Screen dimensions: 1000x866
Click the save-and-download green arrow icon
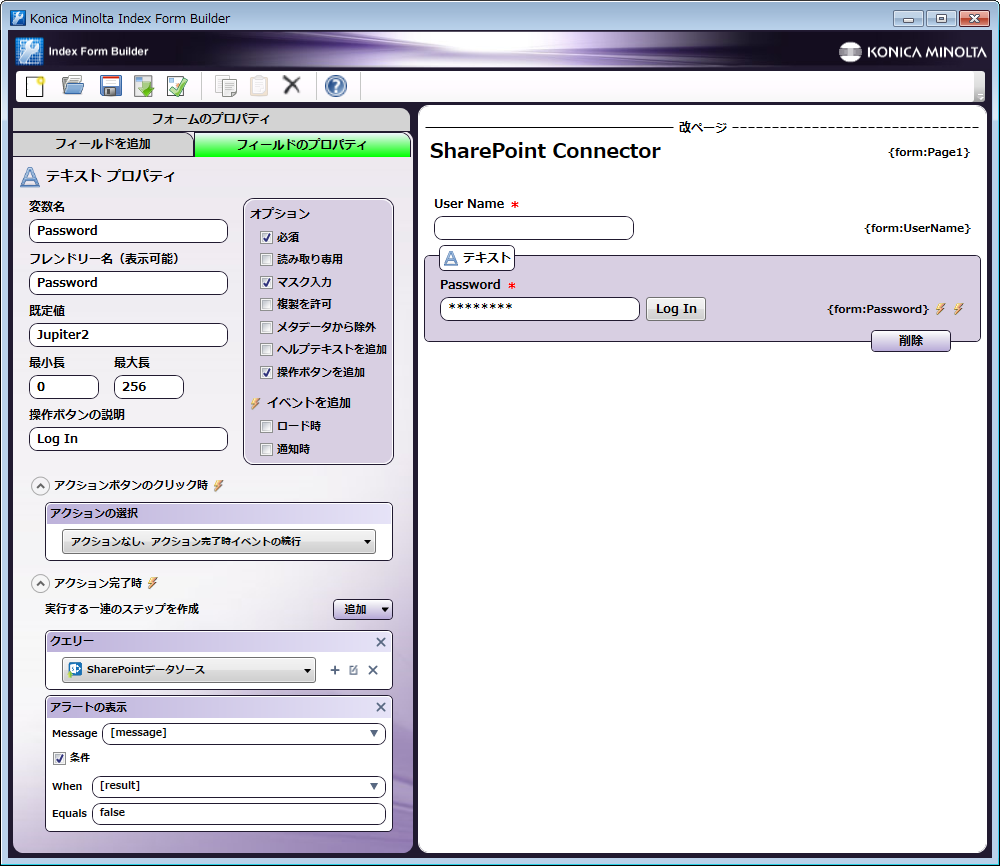[144, 85]
